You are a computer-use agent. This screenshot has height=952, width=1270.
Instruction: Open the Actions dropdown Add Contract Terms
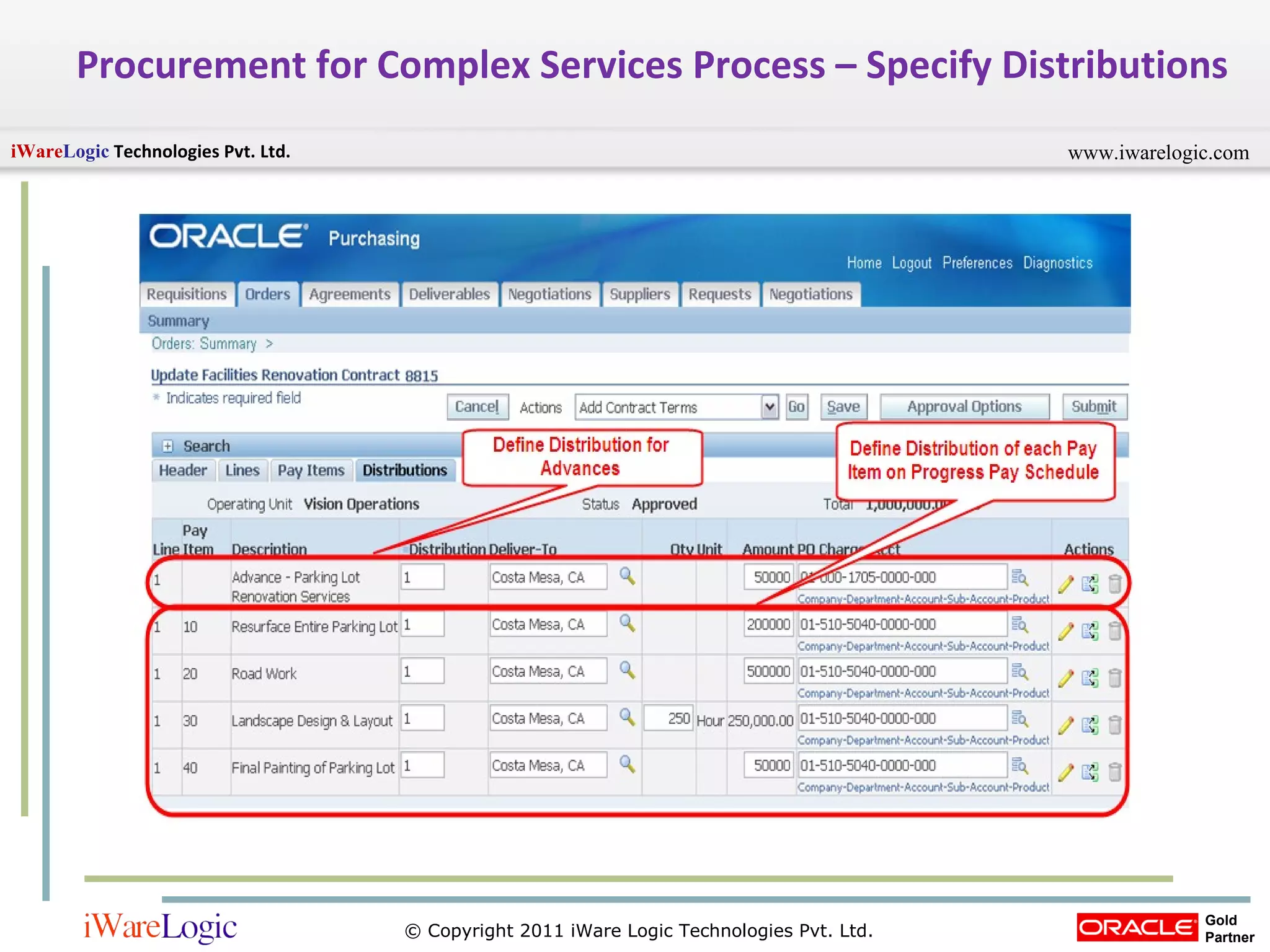coord(676,407)
